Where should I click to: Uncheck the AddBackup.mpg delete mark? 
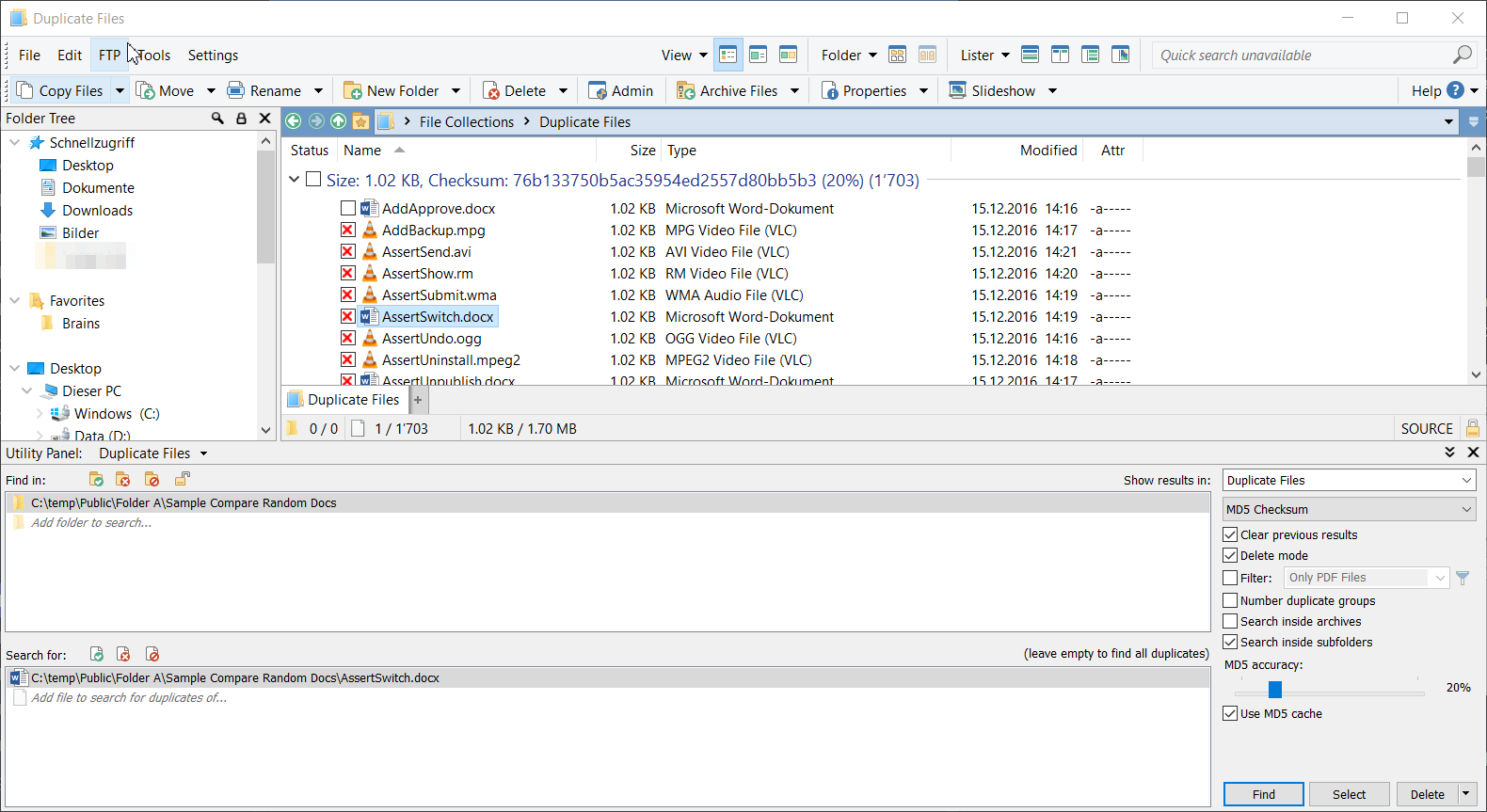tap(348, 230)
